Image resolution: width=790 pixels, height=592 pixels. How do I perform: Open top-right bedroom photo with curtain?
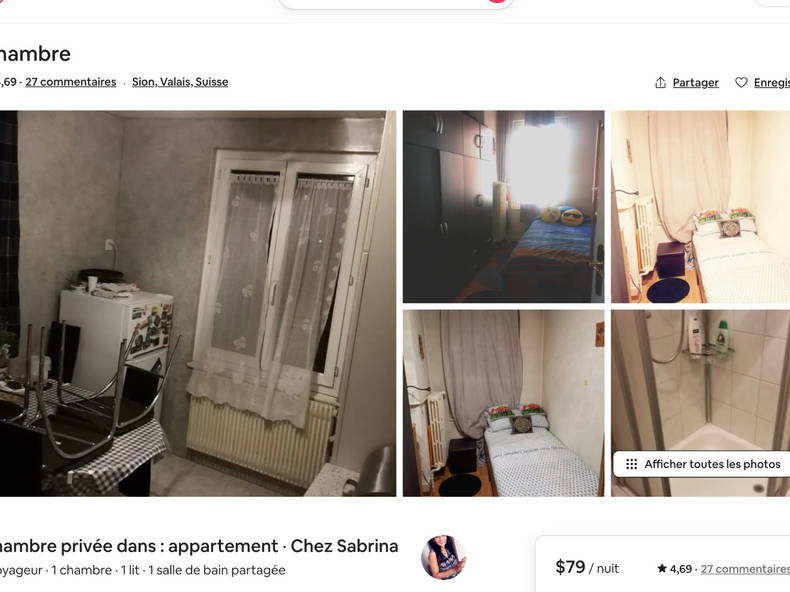(x=700, y=207)
